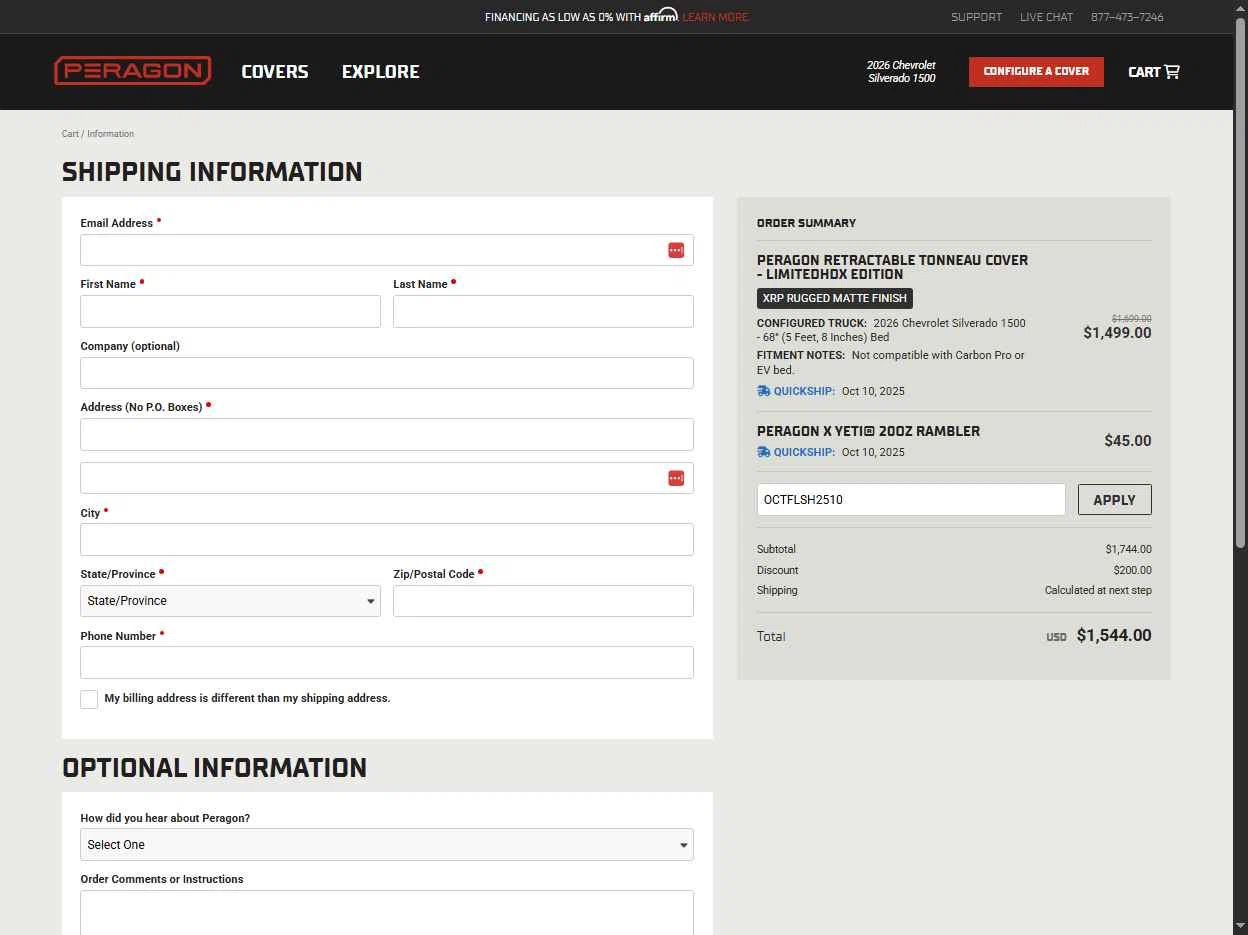
Task: Focus the Address (No P.O. Boxes) field
Action: (387, 435)
